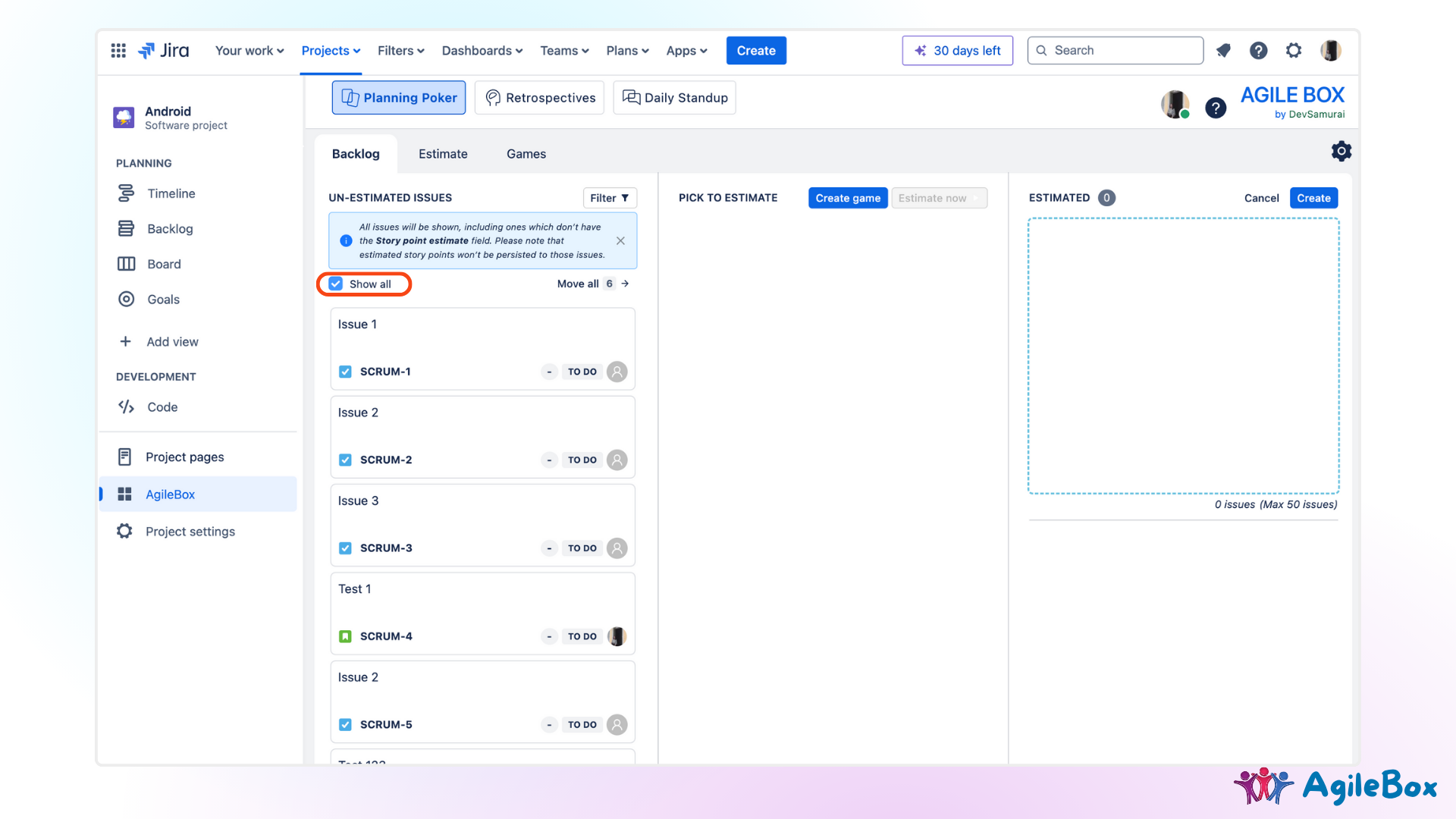Click the Timeline sidebar icon
Viewport: 1456px width, 819px height.
(126, 193)
